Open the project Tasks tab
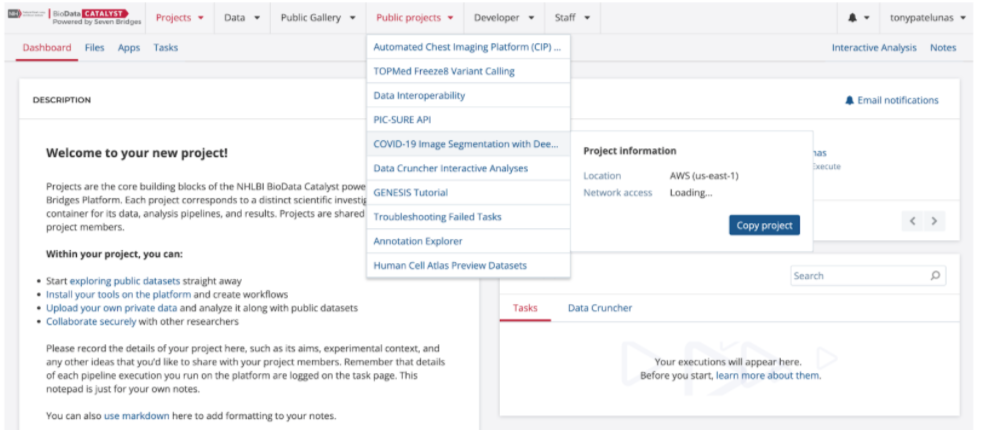 pos(166,48)
